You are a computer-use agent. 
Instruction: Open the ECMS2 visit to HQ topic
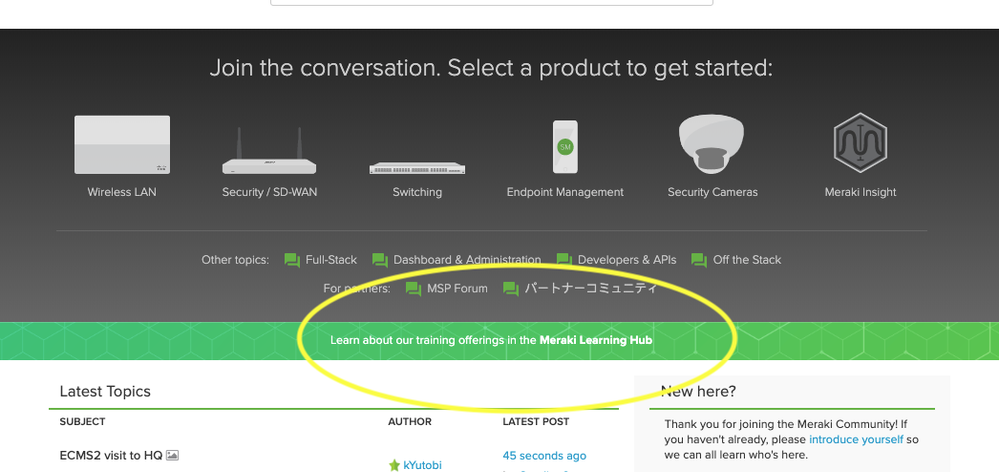[111, 455]
